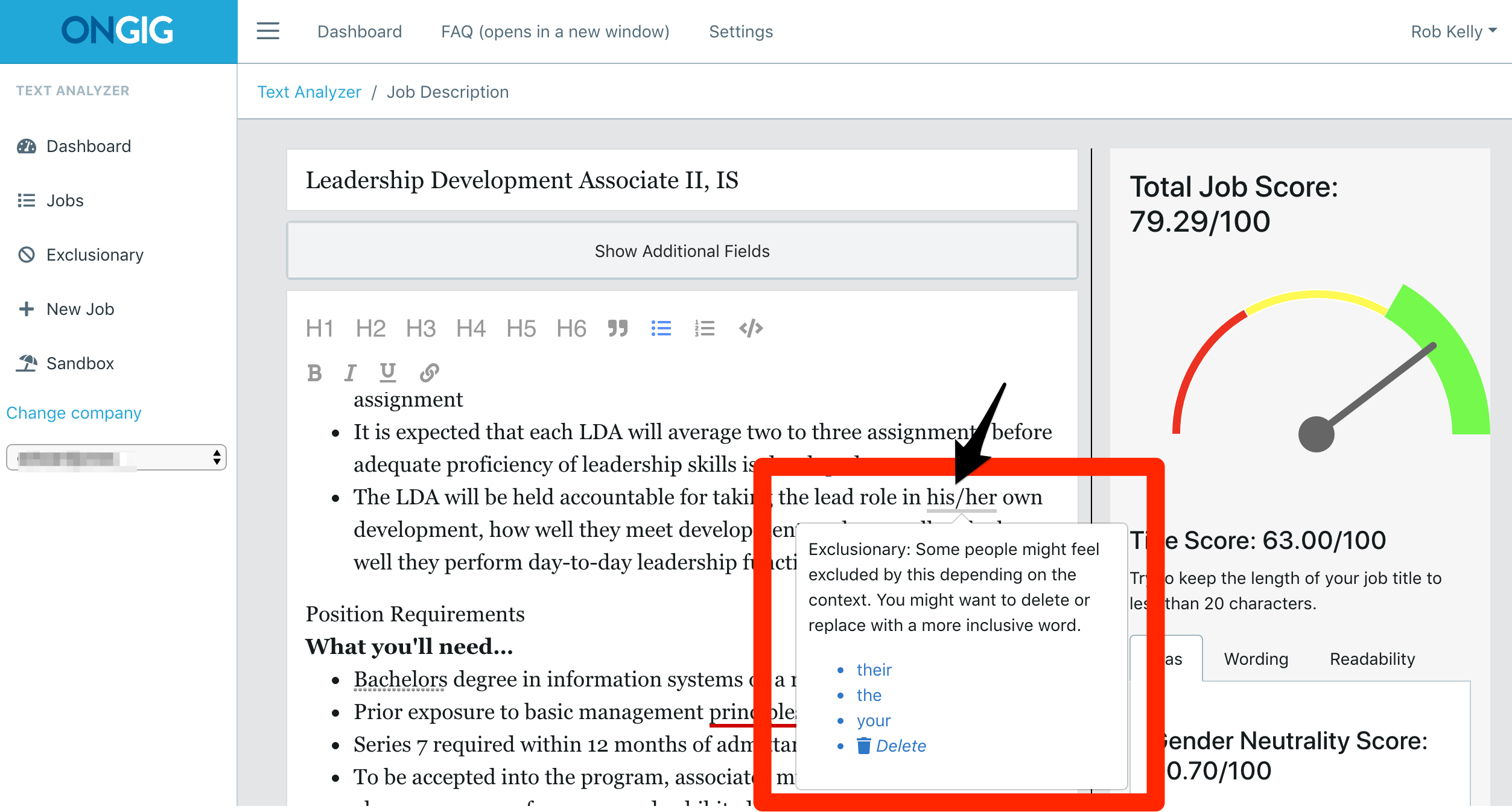Click the Job Description breadcrumb text
Screen dimensions: 1512x812
(x=448, y=92)
